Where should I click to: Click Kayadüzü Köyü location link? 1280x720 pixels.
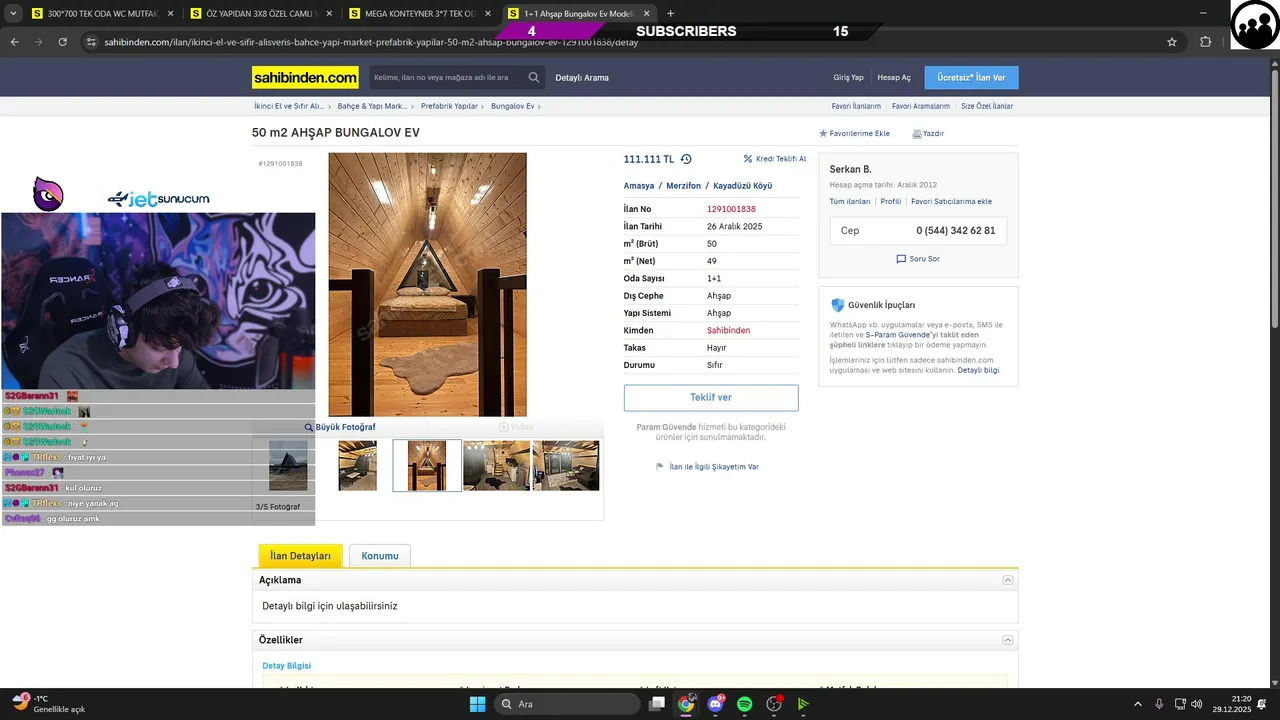(x=742, y=186)
